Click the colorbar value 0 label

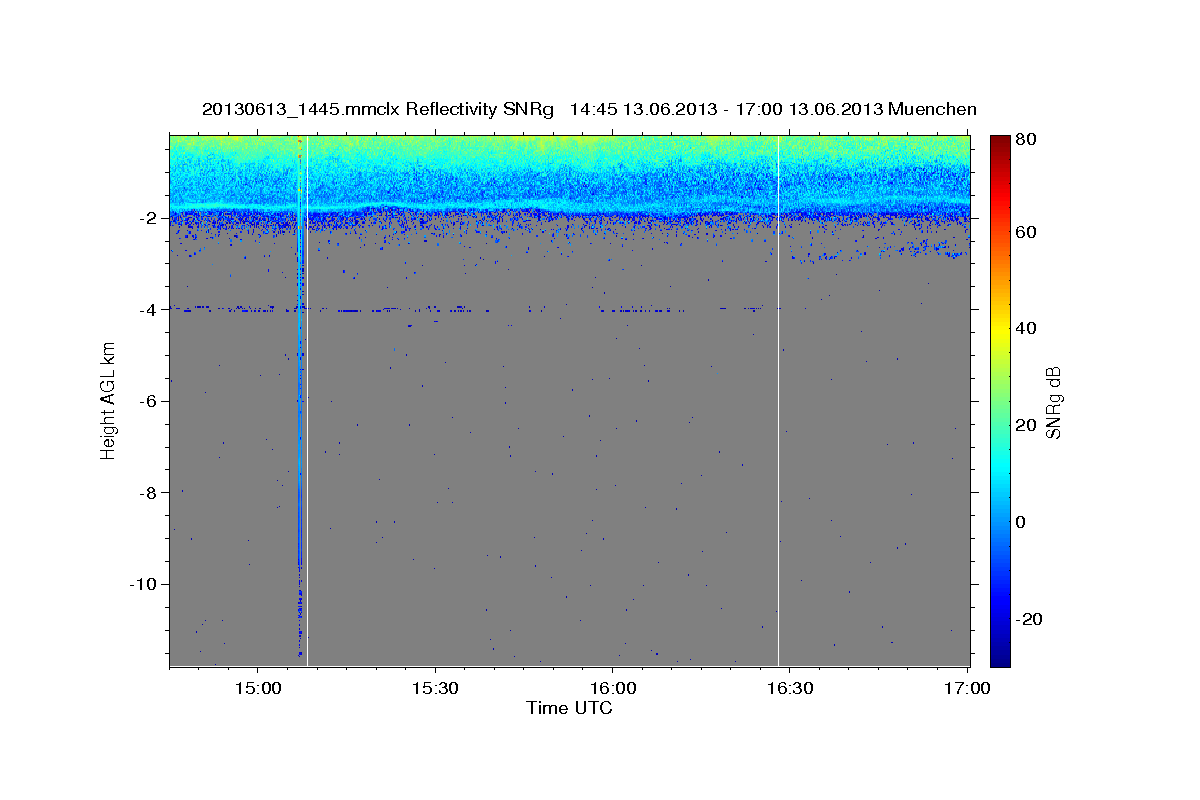(1022, 523)
